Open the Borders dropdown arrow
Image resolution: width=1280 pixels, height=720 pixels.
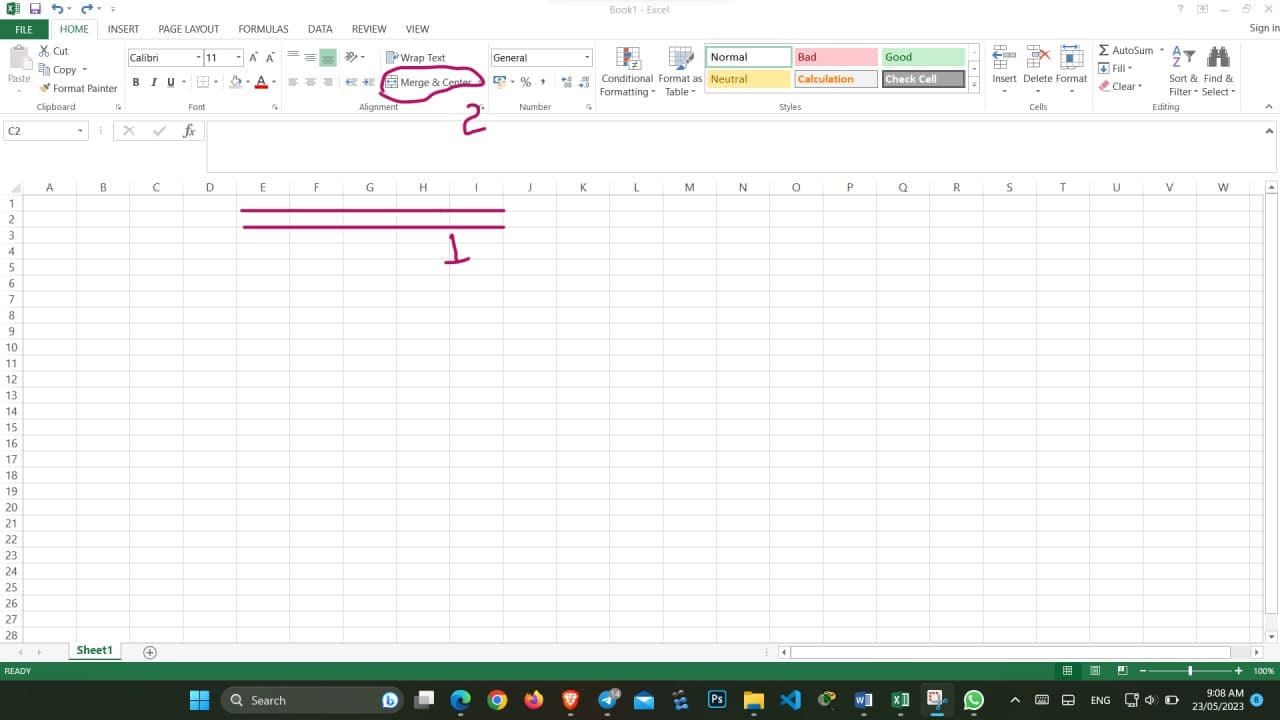[216, 82]
